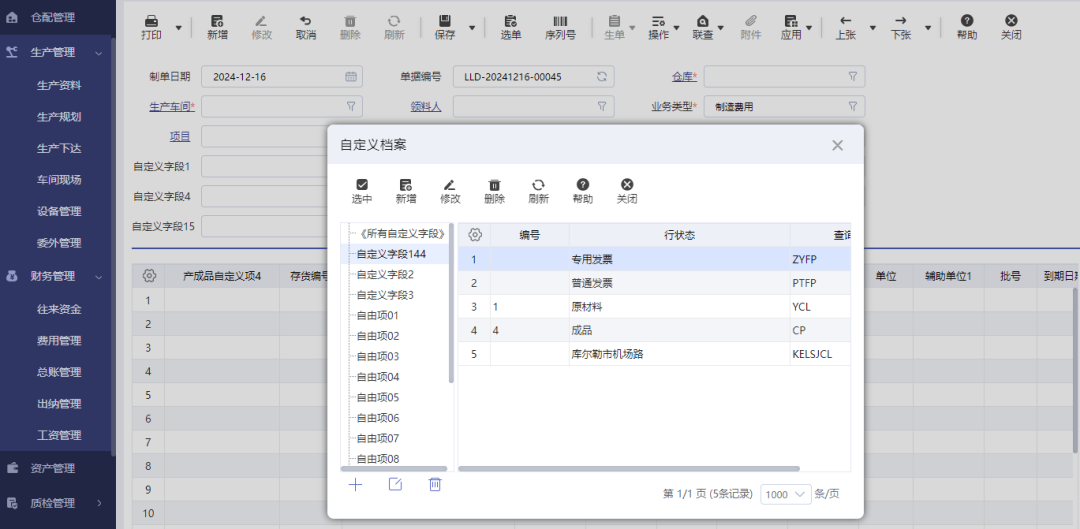Image resolution: width=1080 pixels, height=529 pixels.
Task: Open the 总账管理 sidebar menu item
Action: click(59, 372)
